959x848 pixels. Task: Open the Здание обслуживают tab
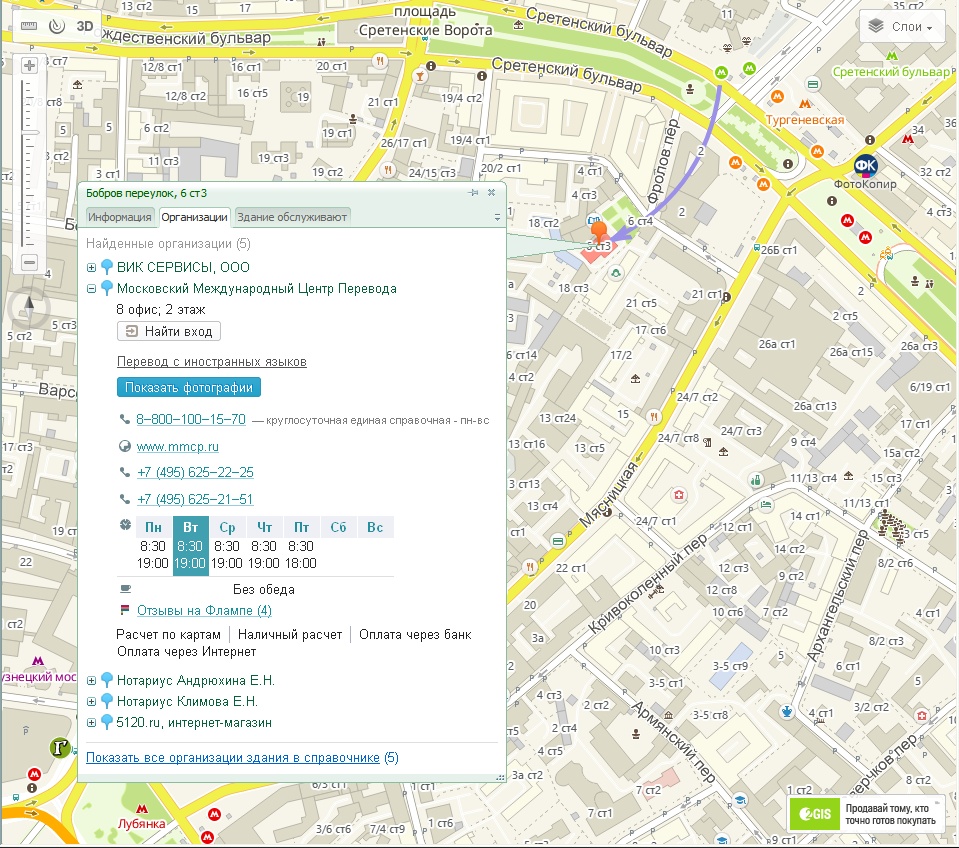(x=292, y=217)
